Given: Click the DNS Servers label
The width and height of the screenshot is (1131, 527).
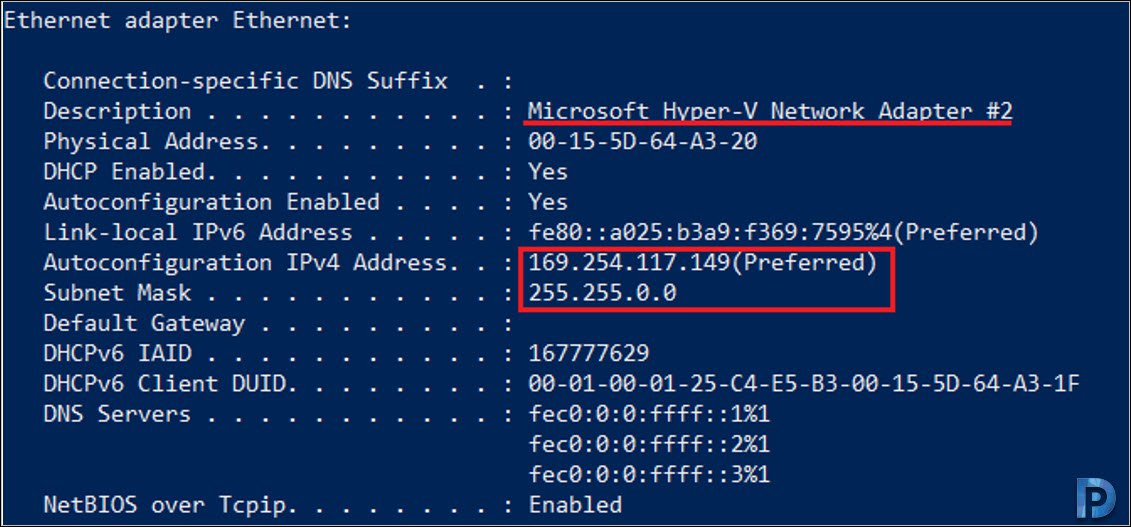Looking at the screenshot, I should click(117, 414).
